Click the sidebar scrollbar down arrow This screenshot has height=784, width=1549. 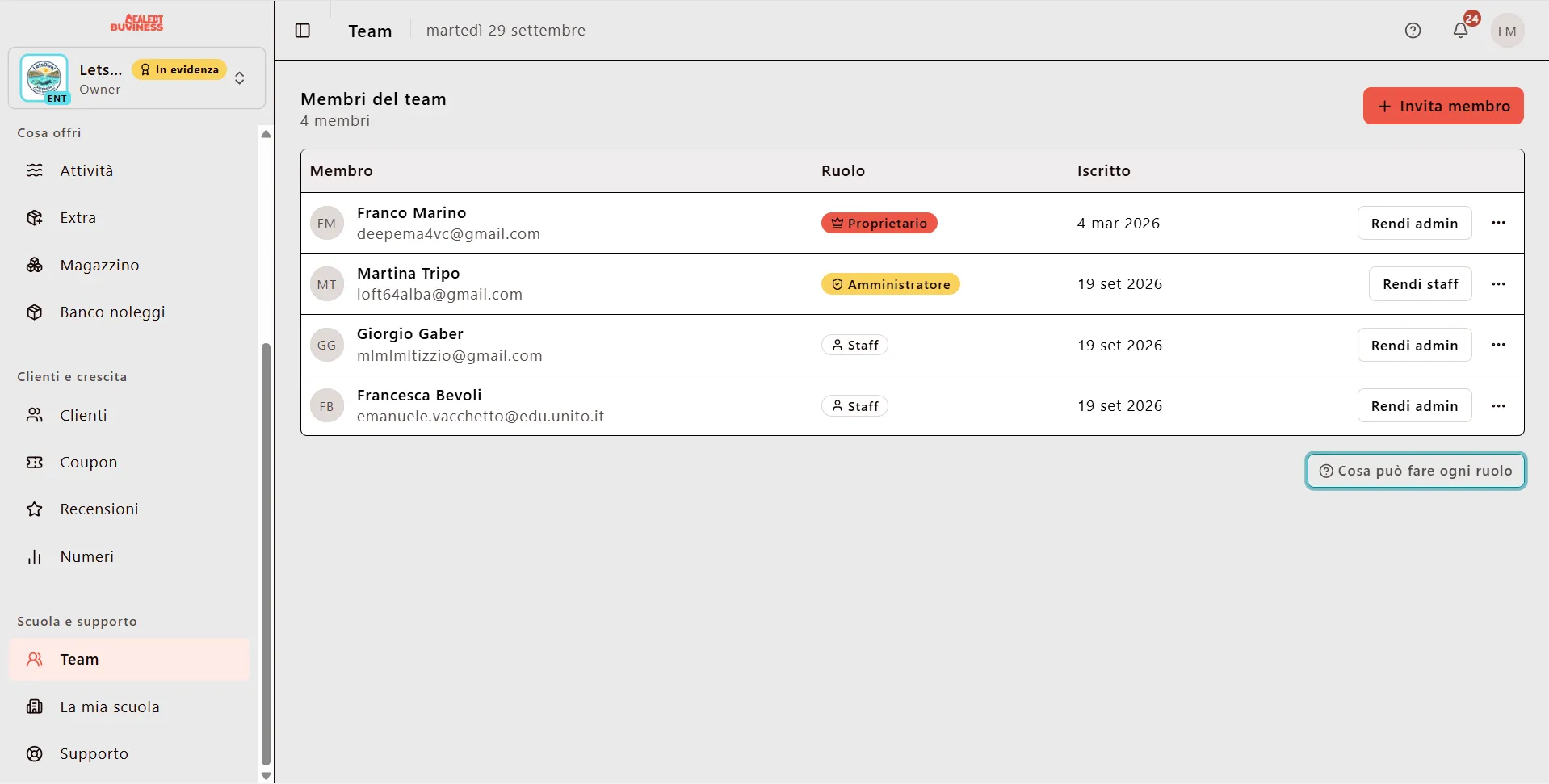(x=266, y=776)
